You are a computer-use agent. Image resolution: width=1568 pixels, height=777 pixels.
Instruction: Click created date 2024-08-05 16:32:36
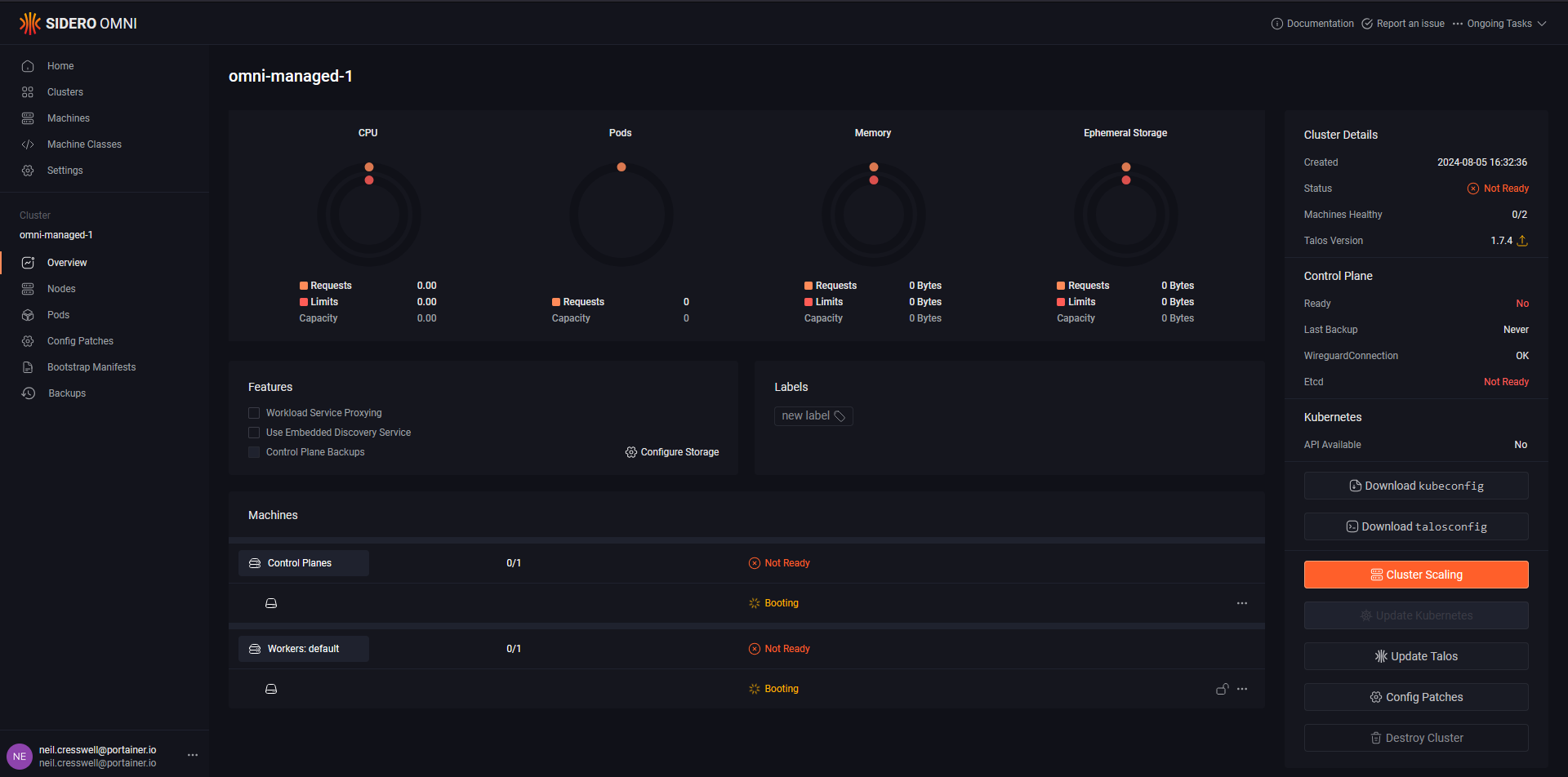(x=1482, y=162)
